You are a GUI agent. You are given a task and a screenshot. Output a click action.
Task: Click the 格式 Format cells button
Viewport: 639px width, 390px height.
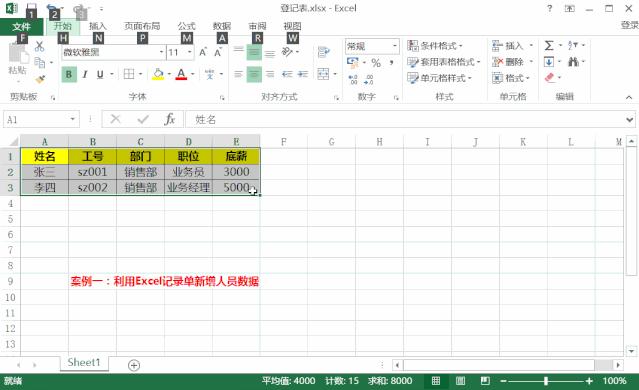click(511, 78)
